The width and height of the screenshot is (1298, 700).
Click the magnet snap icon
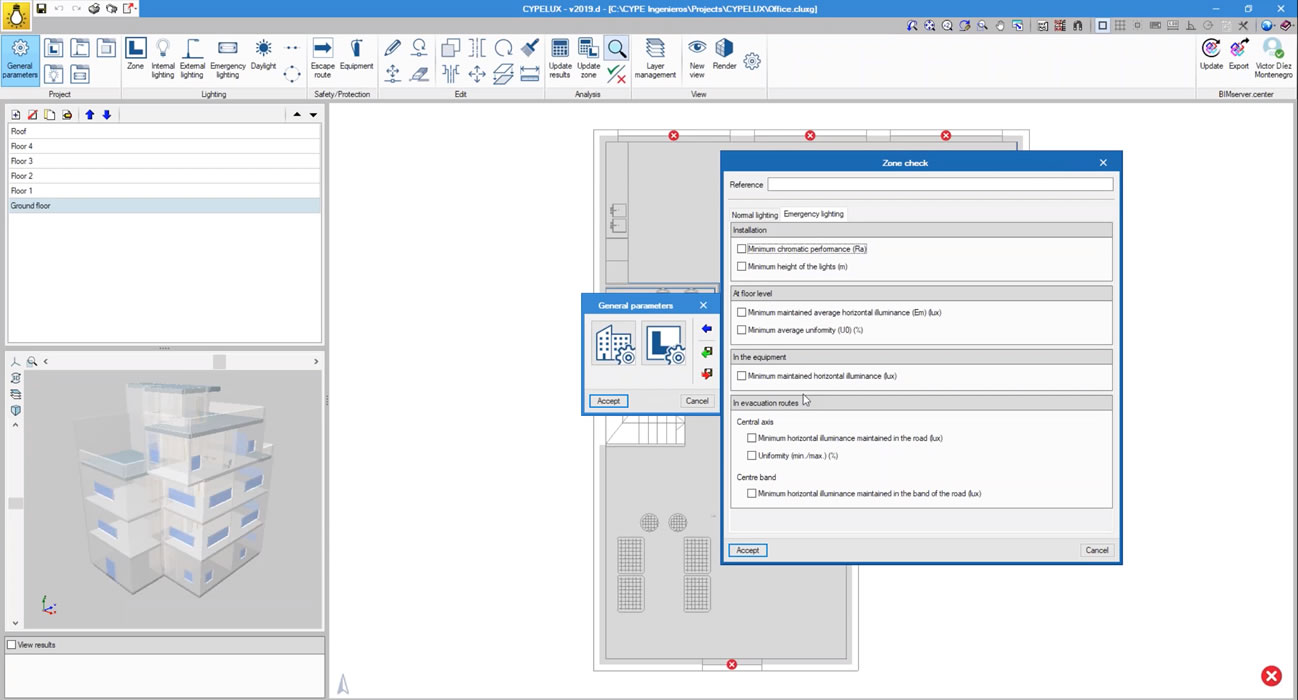click(x=1078, y=26)
